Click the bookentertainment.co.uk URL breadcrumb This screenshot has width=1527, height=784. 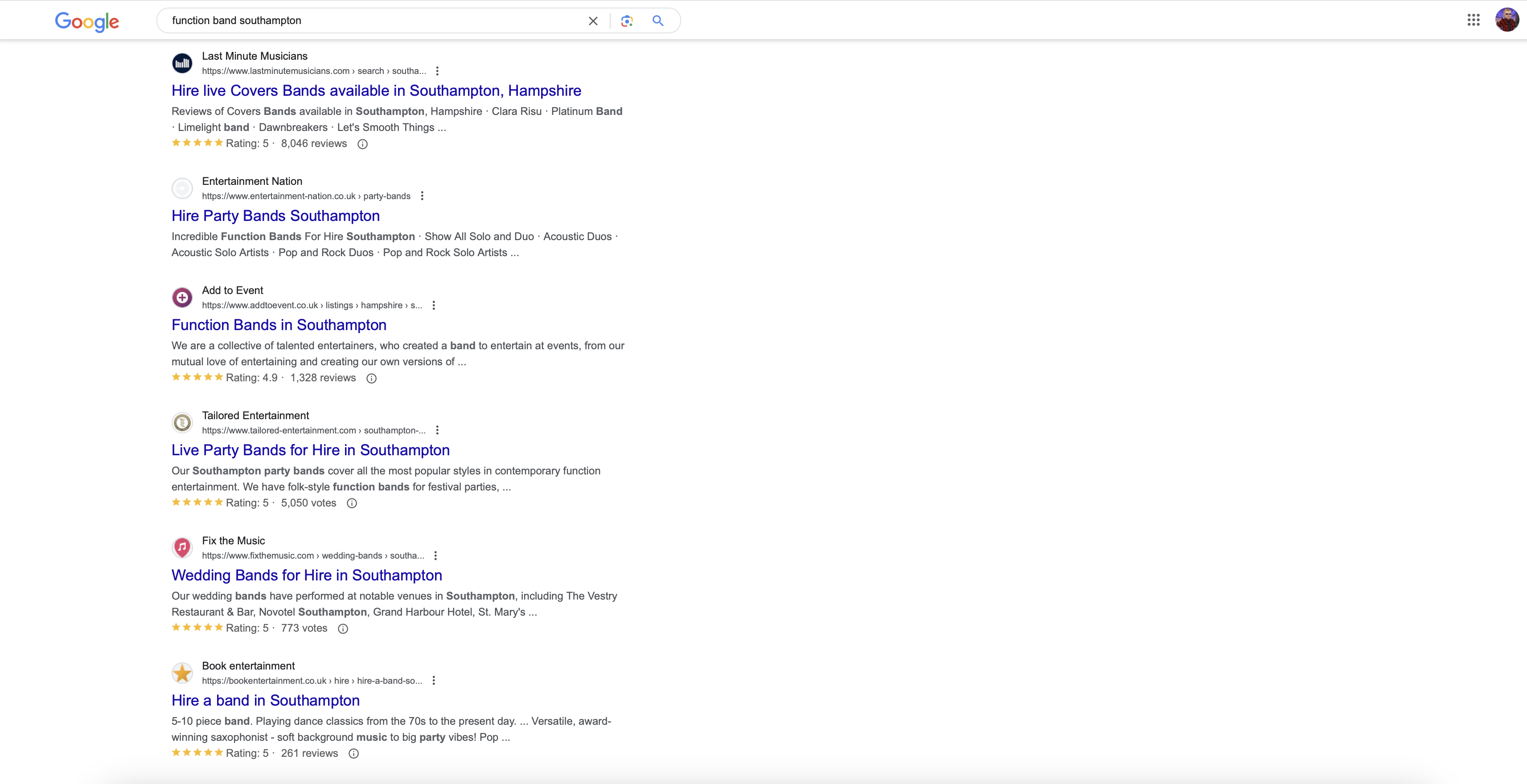pyautogui.click(x=312, y=681)
